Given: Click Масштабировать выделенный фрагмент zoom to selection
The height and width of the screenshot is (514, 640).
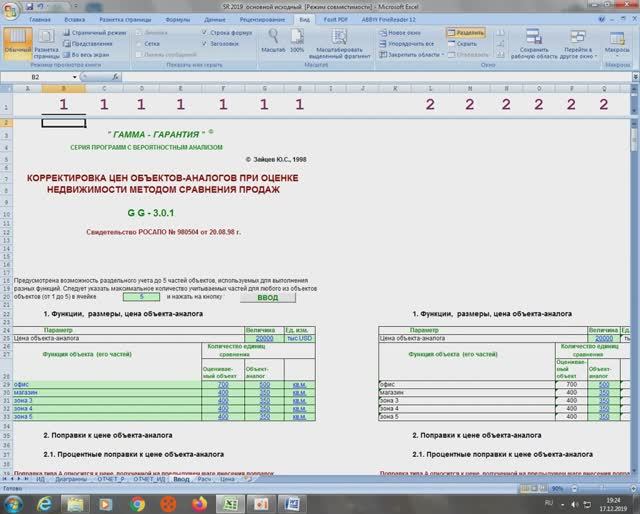Looking at the screenshot, I should [339, 44].
